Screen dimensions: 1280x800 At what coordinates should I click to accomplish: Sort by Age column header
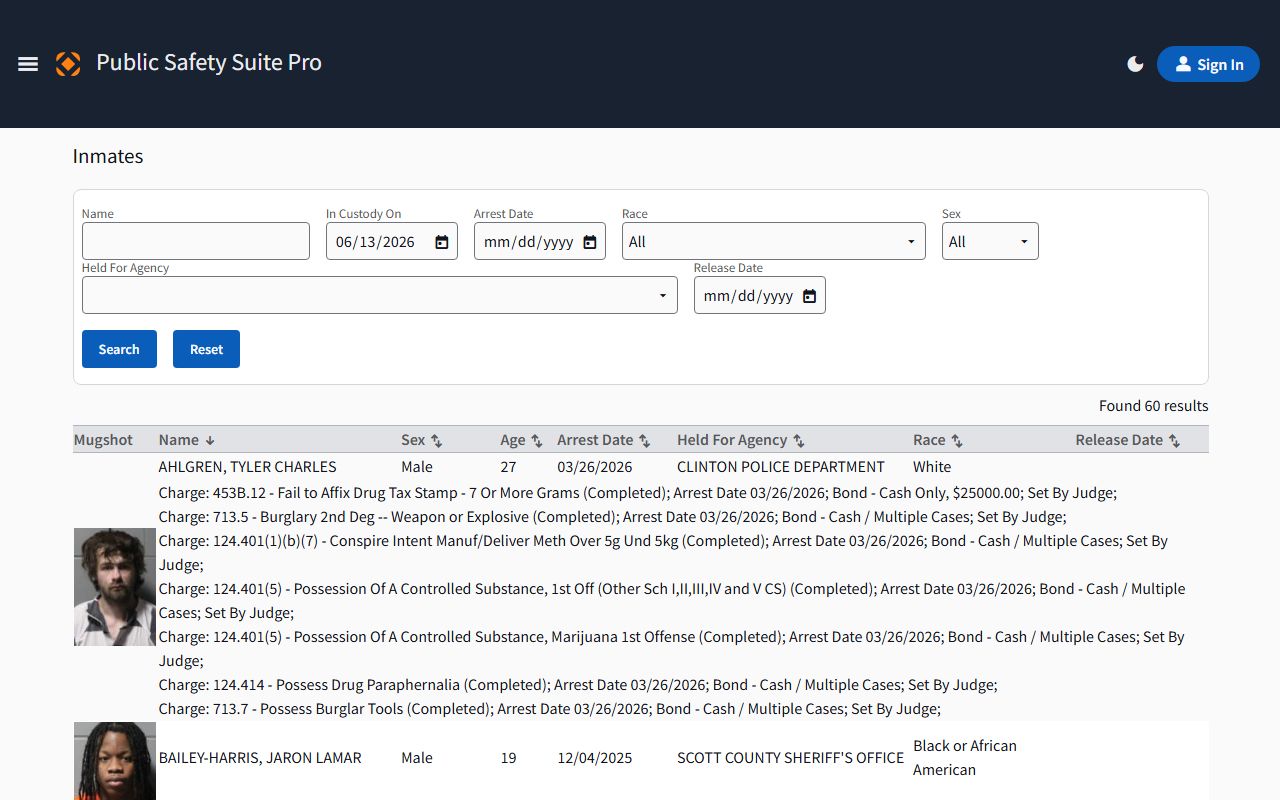522,440
